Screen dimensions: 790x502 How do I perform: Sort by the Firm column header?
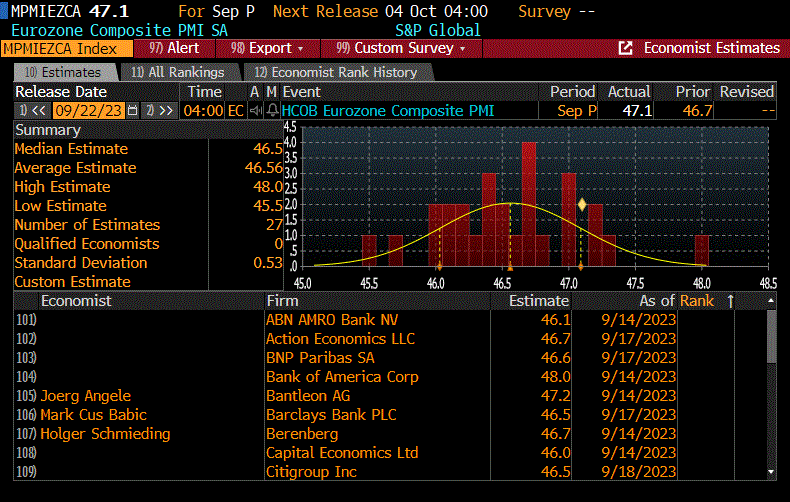point(283,301)
